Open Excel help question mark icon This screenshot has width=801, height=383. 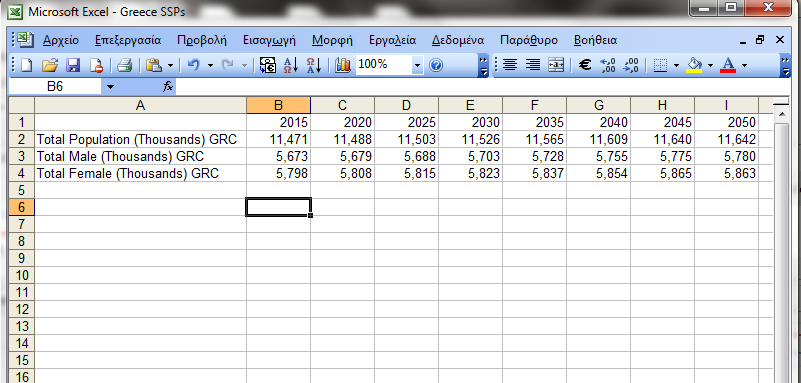(x=435, y=65)
